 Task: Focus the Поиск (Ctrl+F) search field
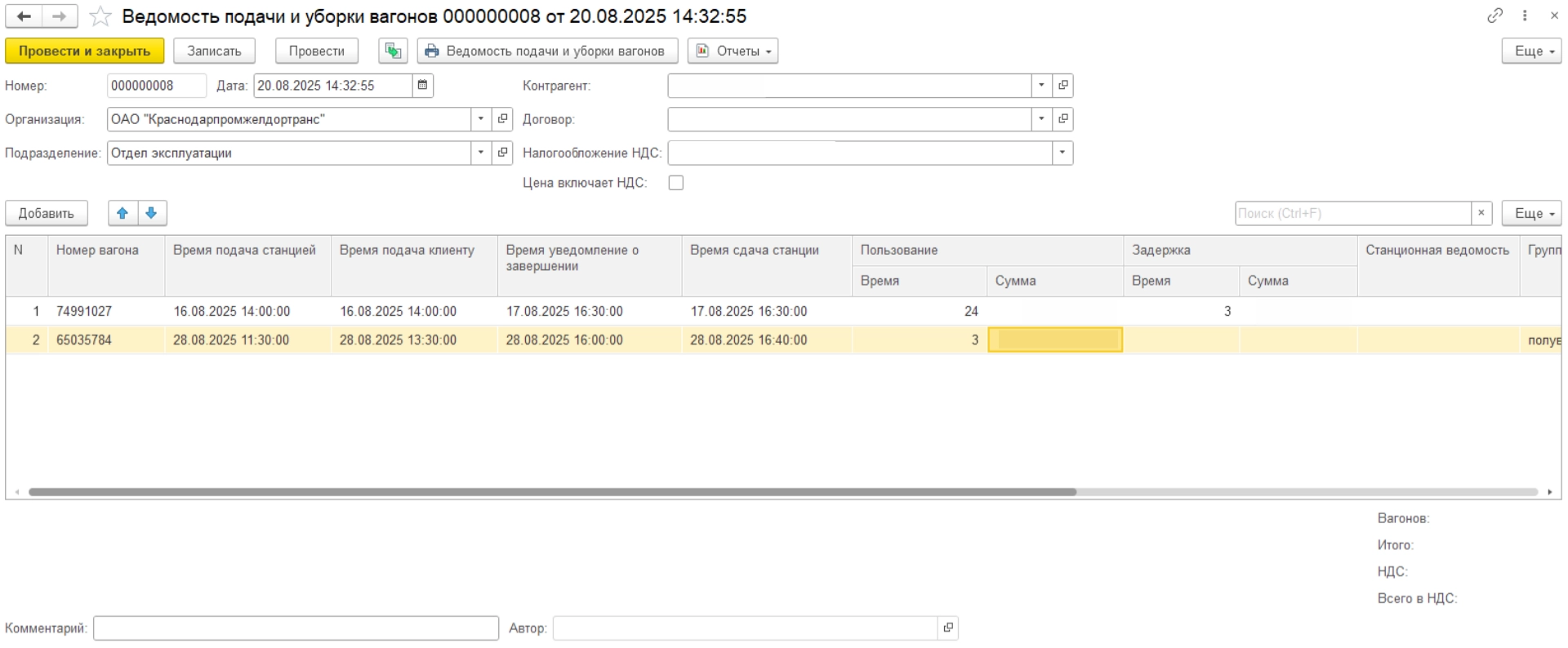coord(1353,213)
